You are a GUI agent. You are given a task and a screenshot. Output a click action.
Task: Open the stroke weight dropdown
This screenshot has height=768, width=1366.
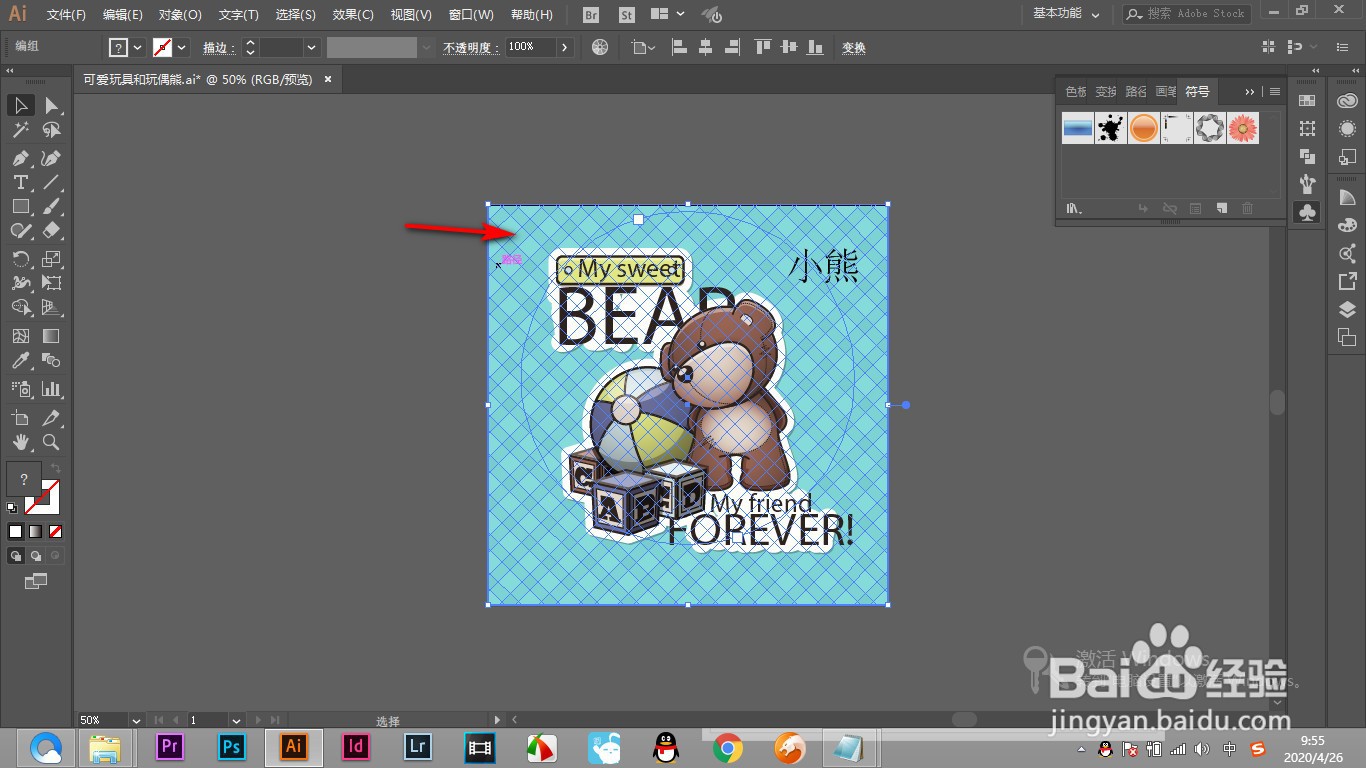pyautogui.click(x=312, y=47)
